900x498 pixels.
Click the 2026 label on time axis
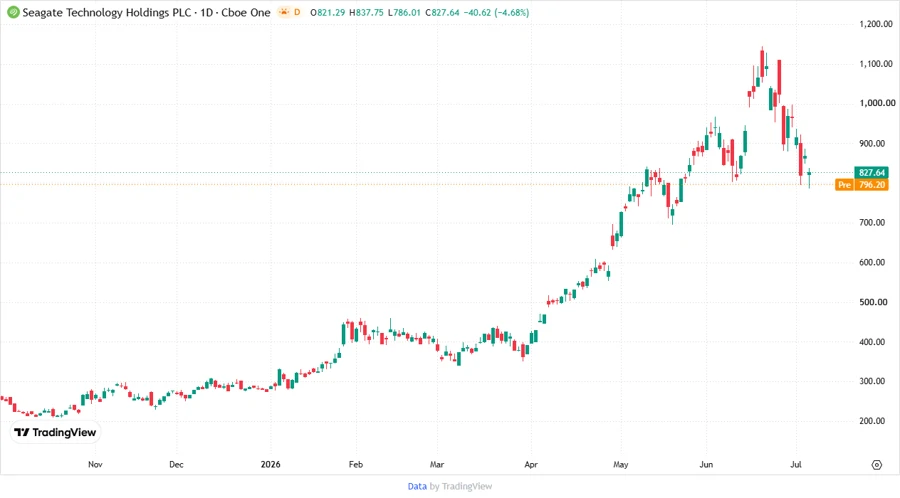click(270, 464)
